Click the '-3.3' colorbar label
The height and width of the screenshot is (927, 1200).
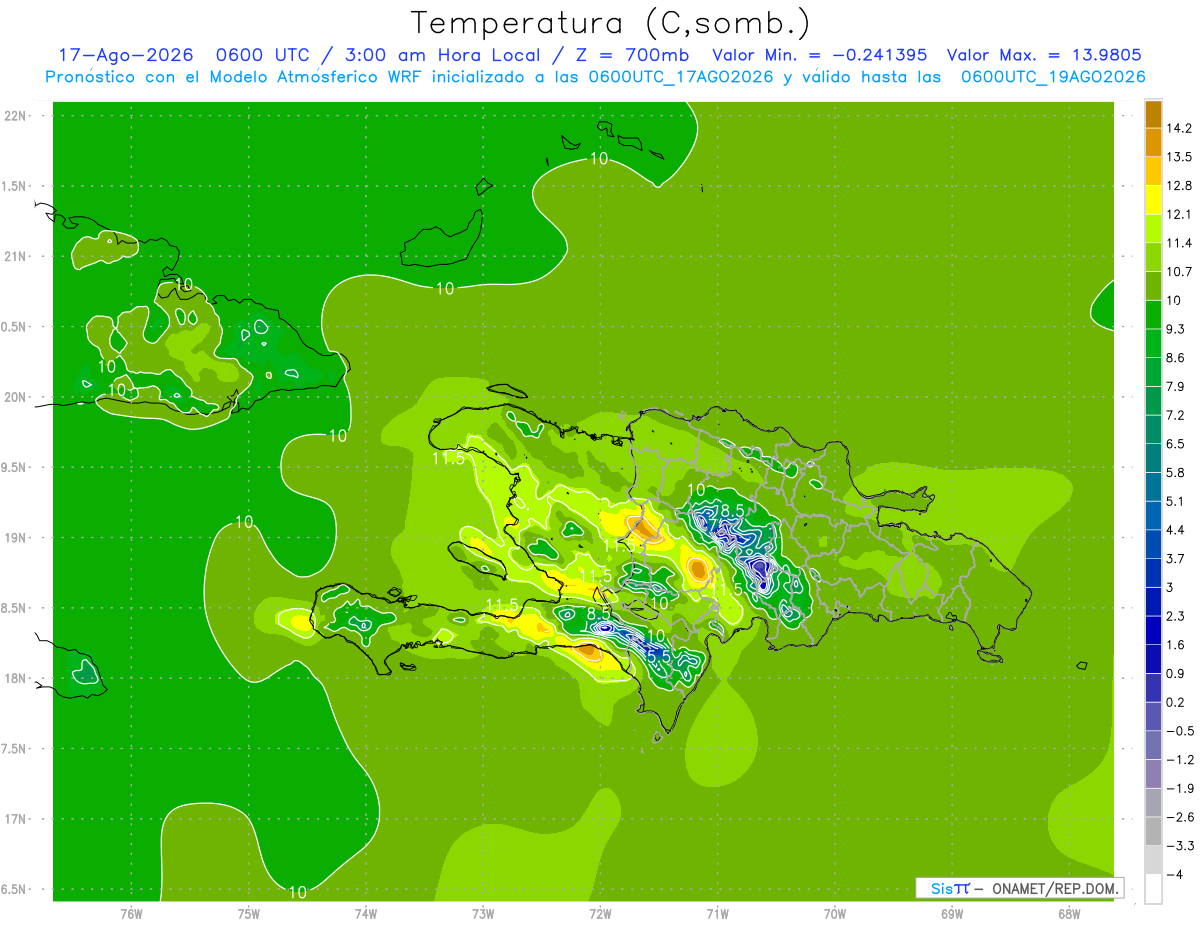[x=1180, y=846]
